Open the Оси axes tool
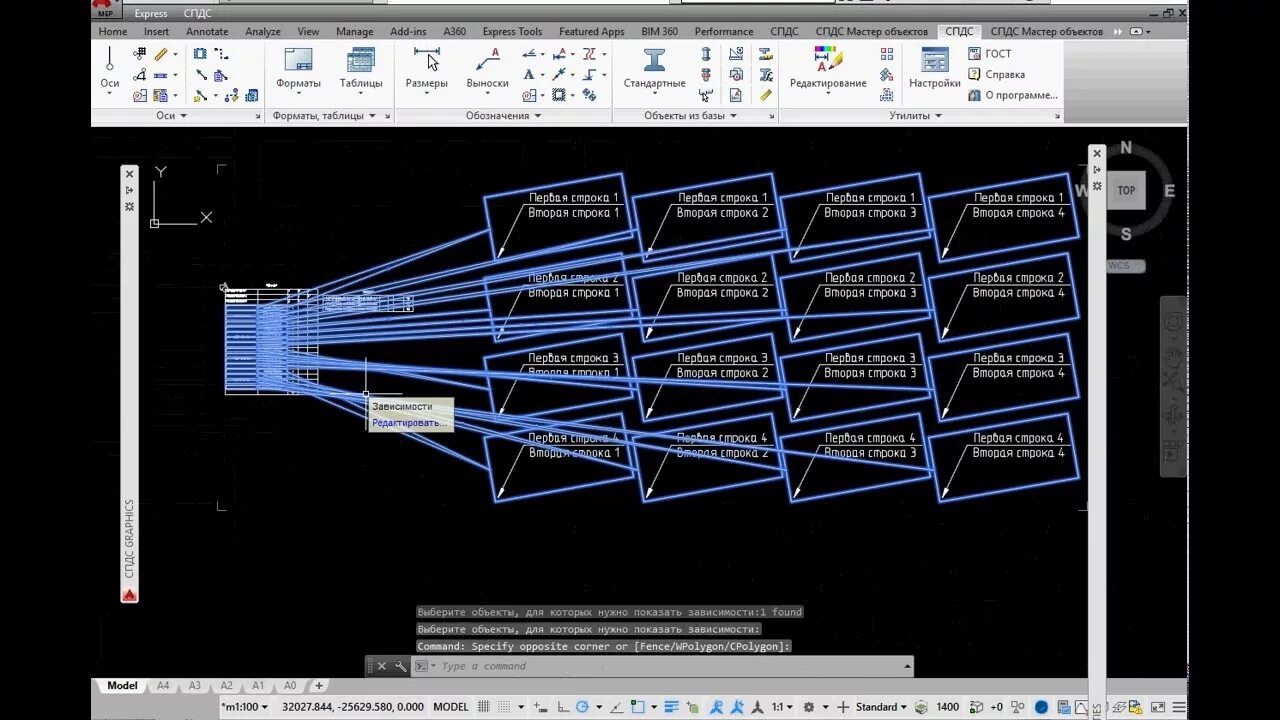Viewport: 1280px width, 720px height. click(109, 68)
